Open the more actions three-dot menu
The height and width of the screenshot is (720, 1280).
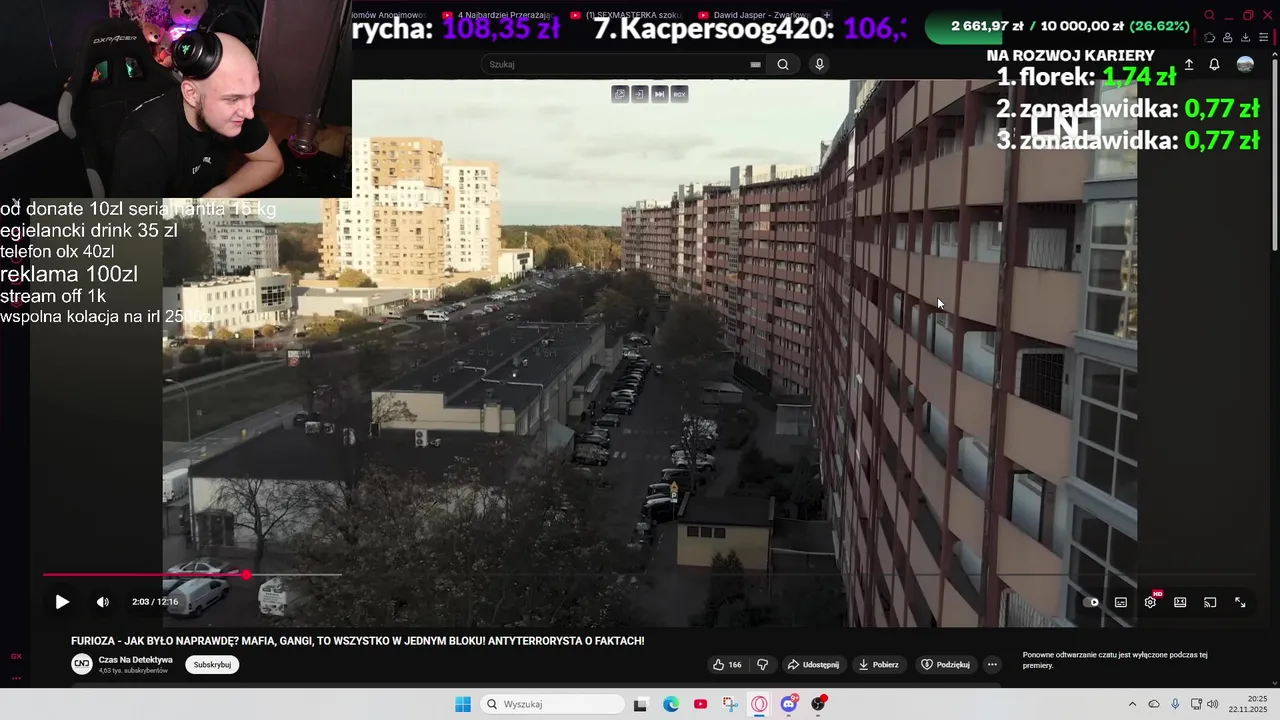992,665
